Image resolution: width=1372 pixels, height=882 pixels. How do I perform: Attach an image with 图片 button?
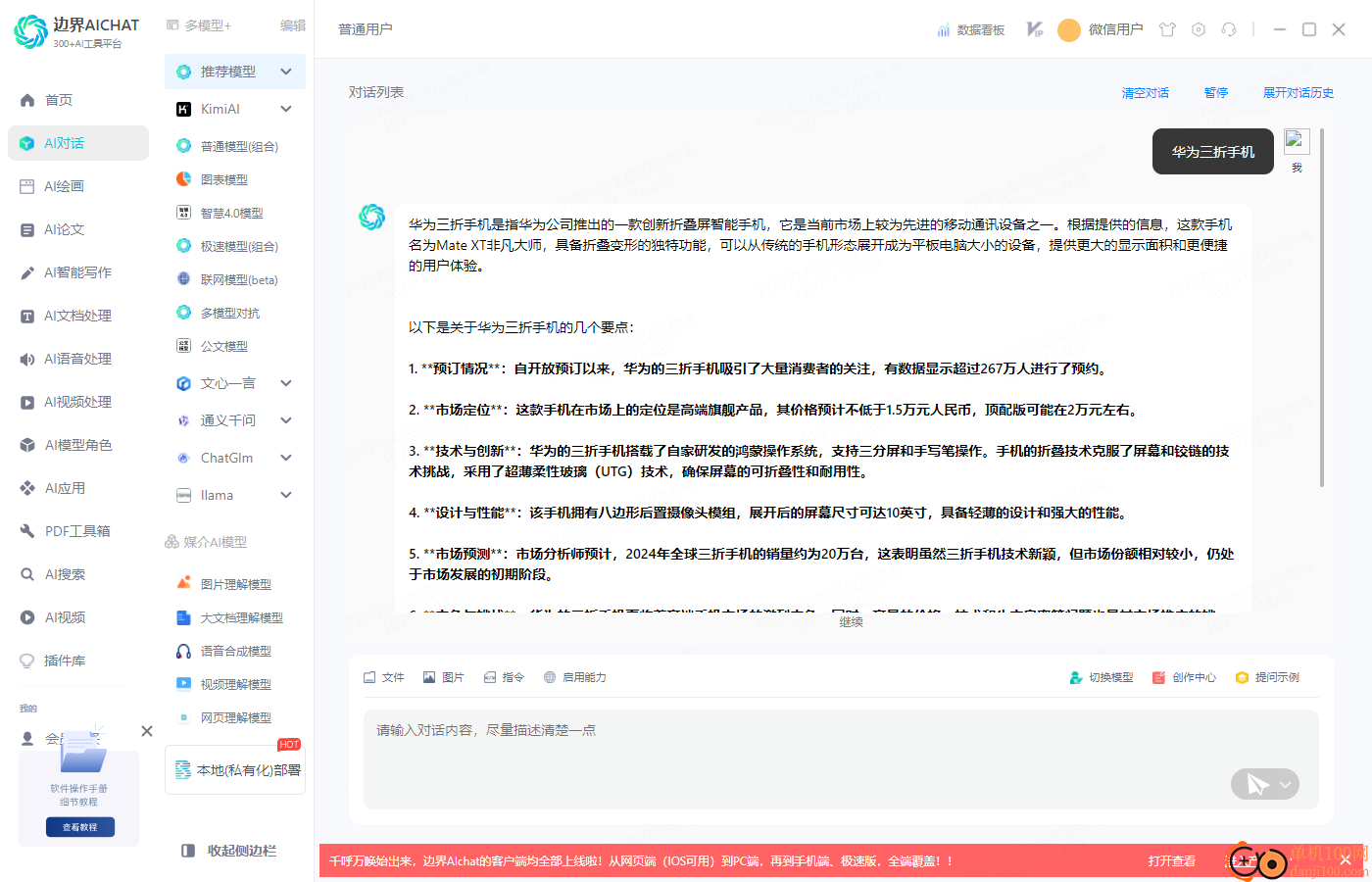pyautogui.click(x=443, y=677)
